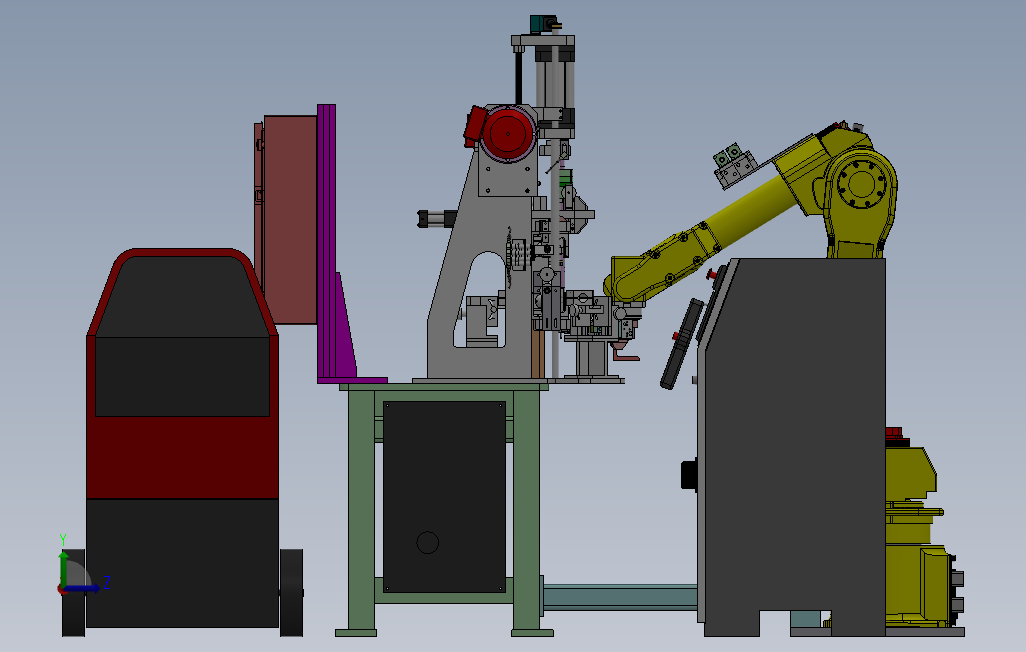Select the dark red body panel of the cart
Viewport: 1026px width, 652px height.
pos(183,458)
